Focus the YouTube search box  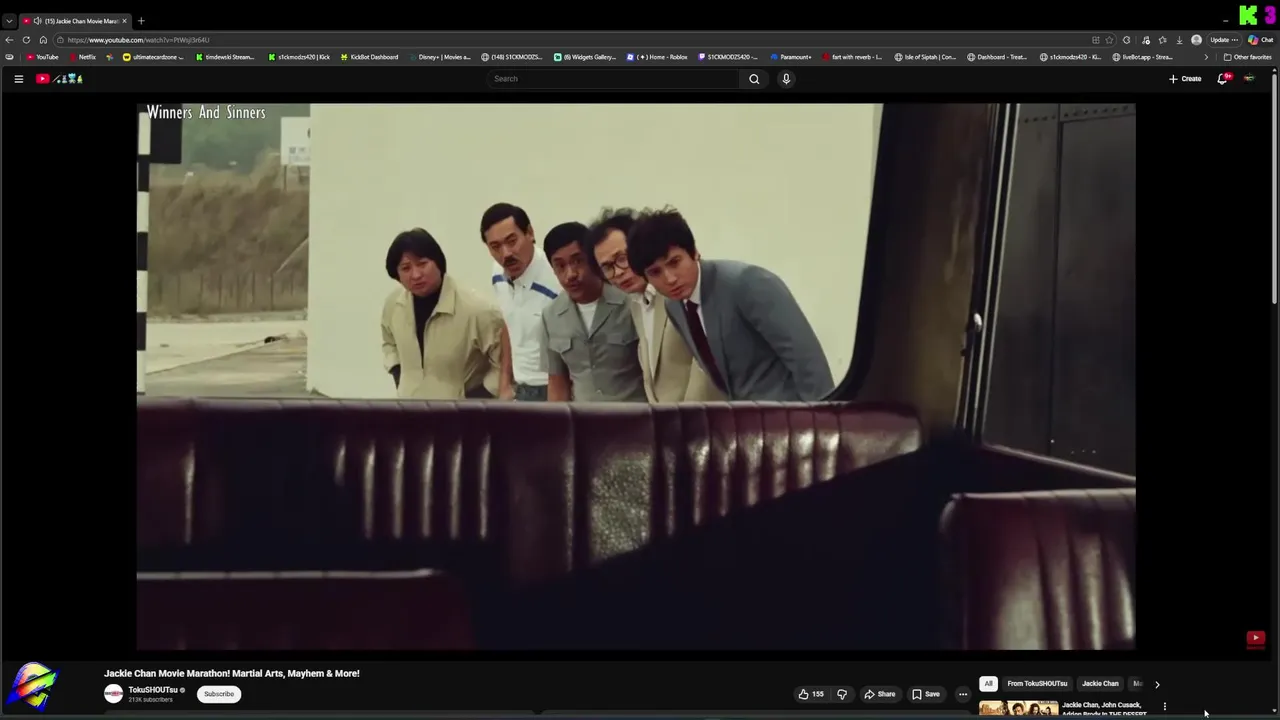point(614,79)
